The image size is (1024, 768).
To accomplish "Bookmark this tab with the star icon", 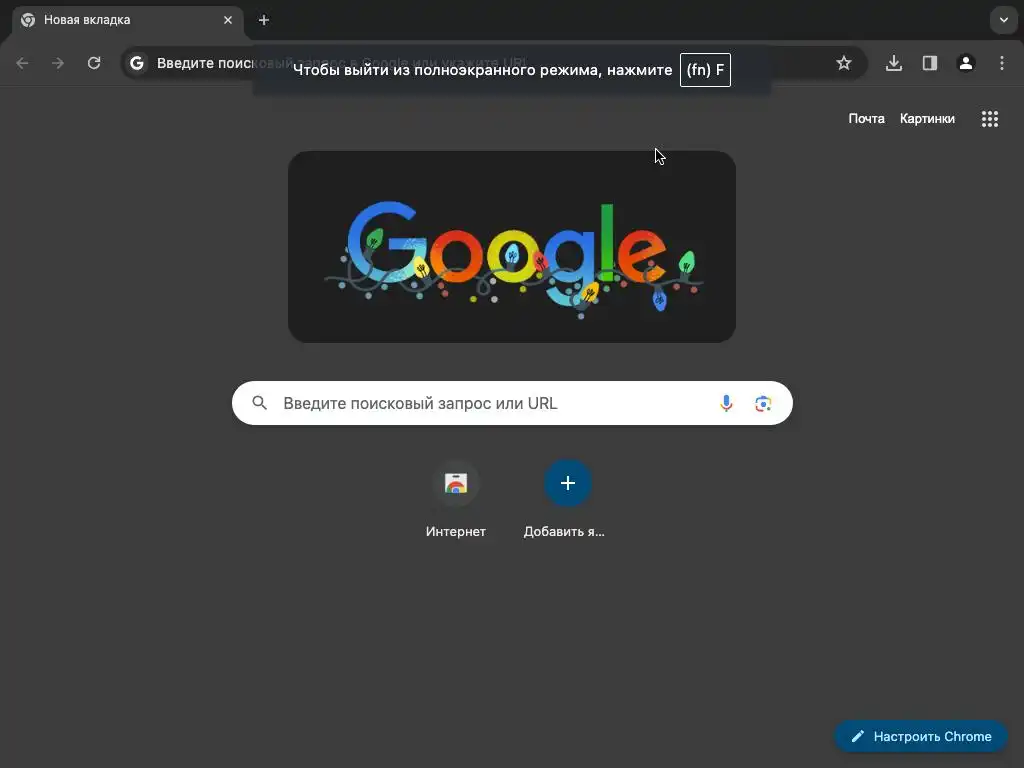I will [x=844, y=63].
